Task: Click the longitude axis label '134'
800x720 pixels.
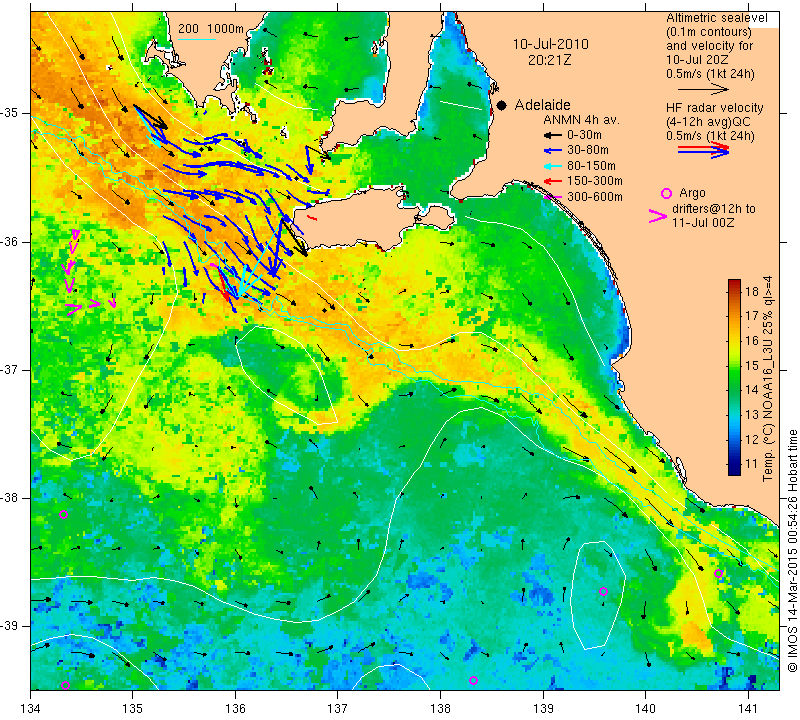Action: (31, 709)
